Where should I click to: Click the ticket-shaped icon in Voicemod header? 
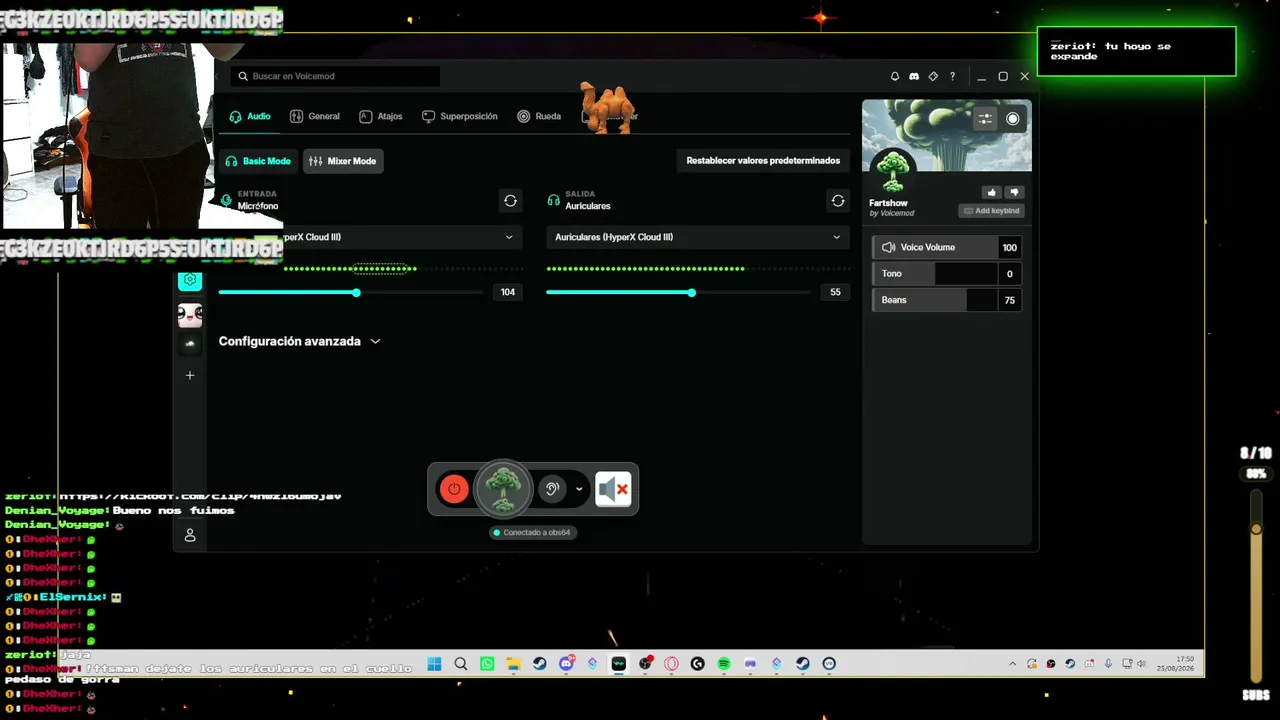coord(933,76)
